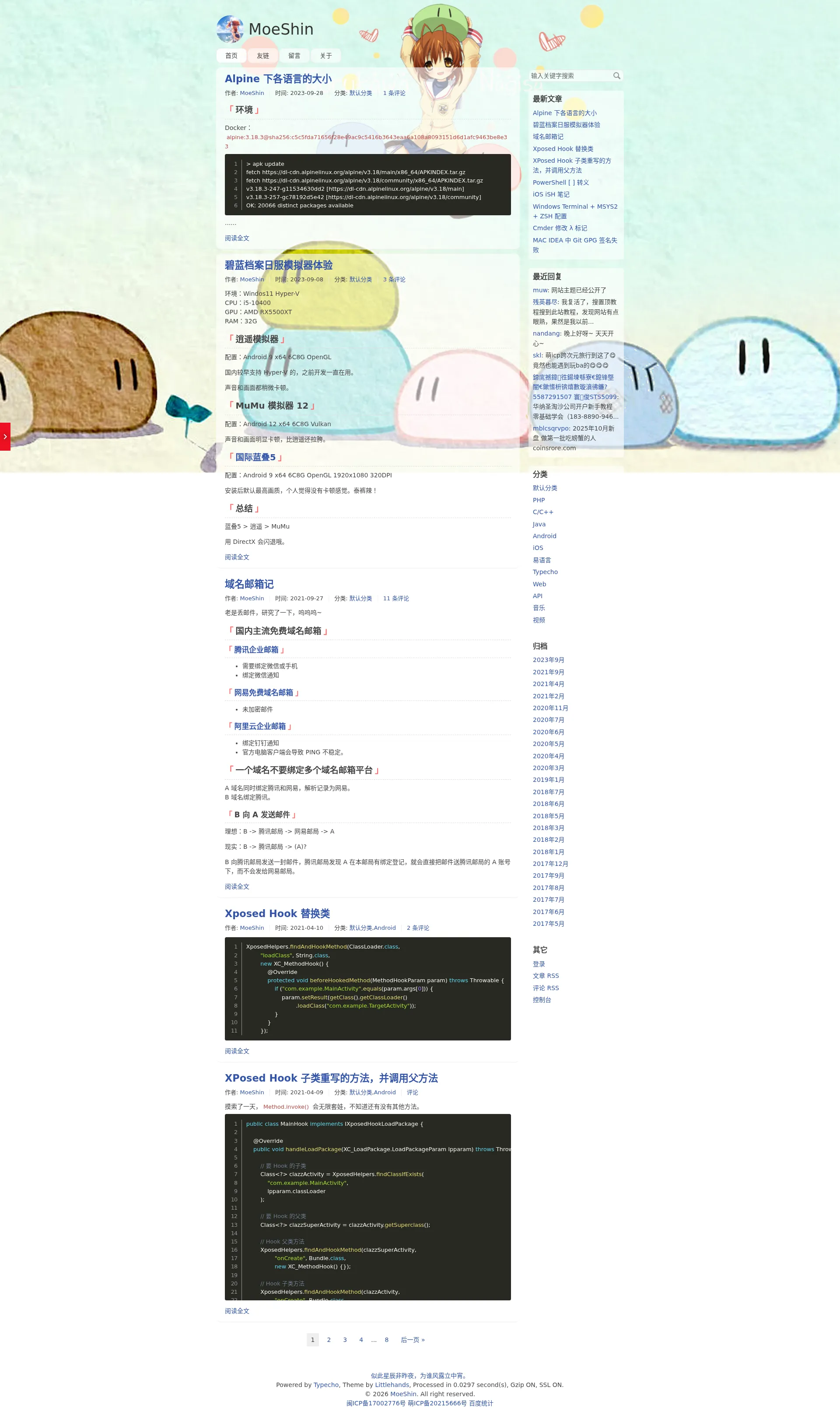This screenshot has height=1415, width=840.
Task: Open the 留言 nav tab
Action: point(294,56)
